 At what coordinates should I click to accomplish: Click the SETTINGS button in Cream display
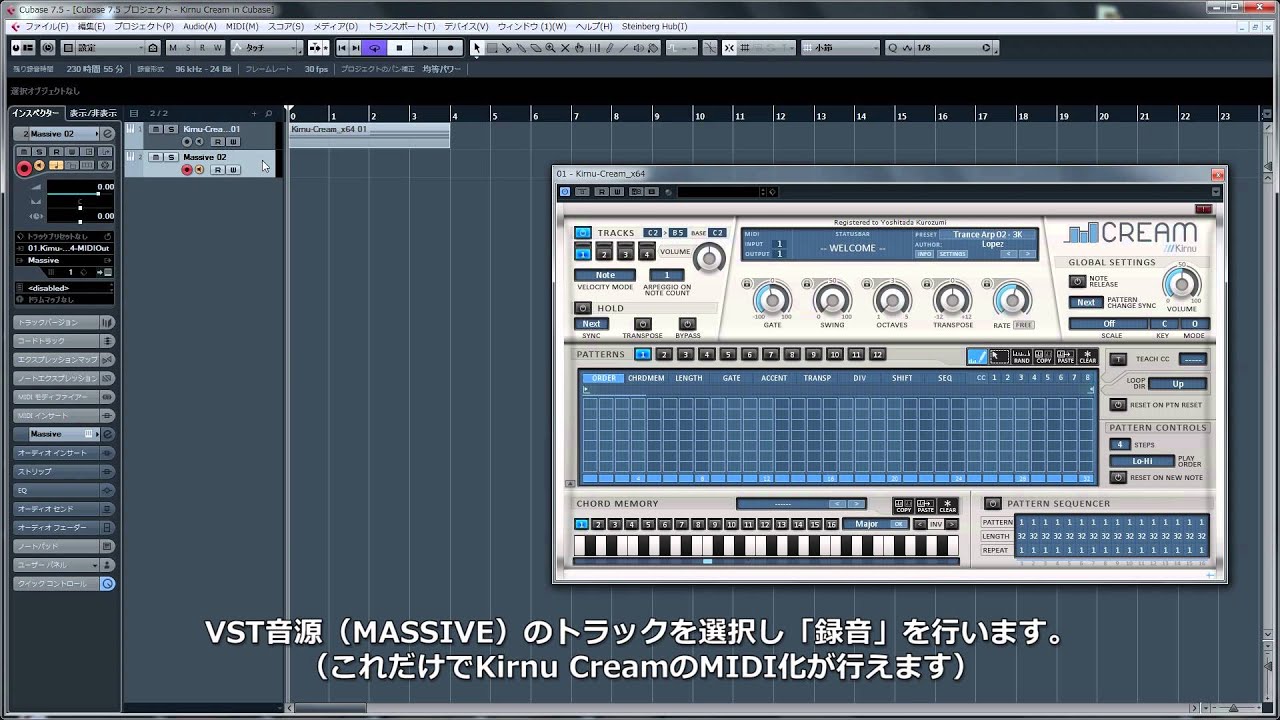(x=952, y=254)
